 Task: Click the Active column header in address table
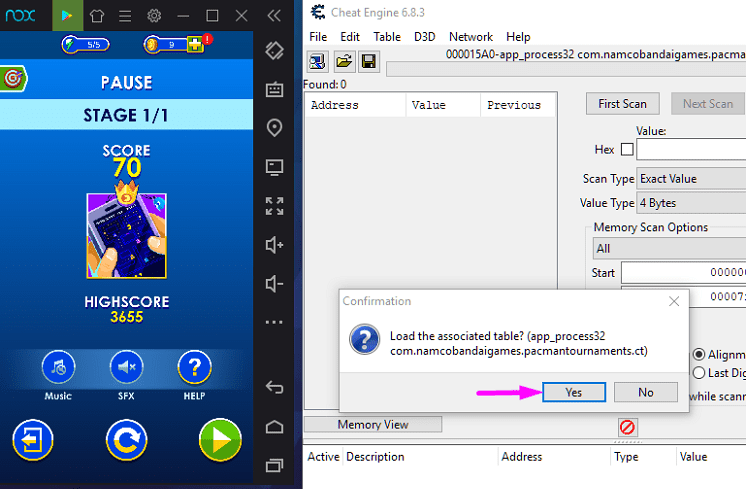(x=323, y=457)
